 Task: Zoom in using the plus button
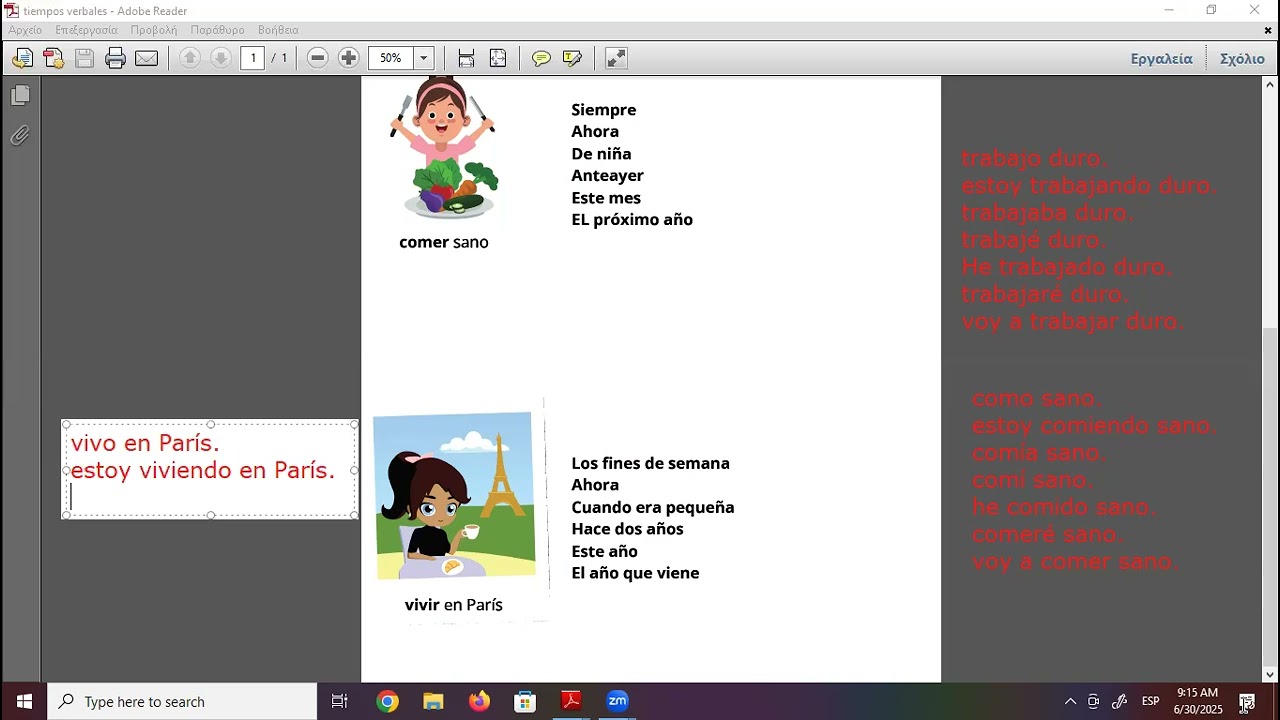[348, 58]
